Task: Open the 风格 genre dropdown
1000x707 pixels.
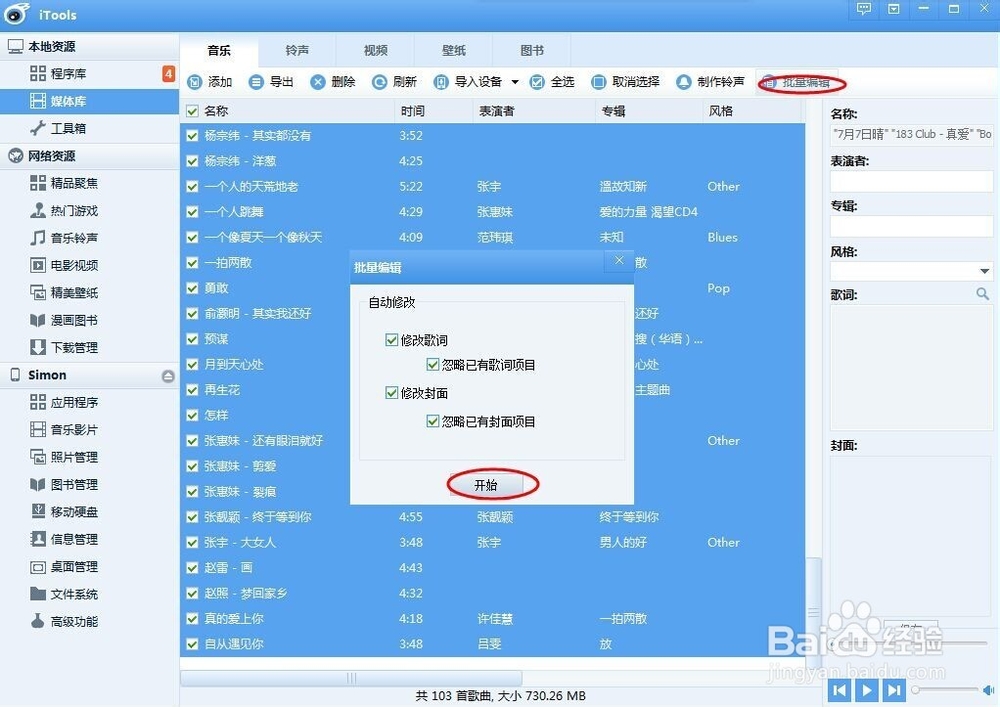Action: pos(984,272)
